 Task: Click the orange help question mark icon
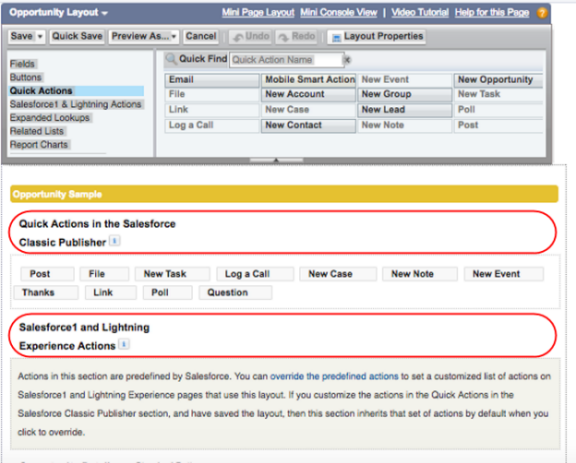(x=542, y=13)
